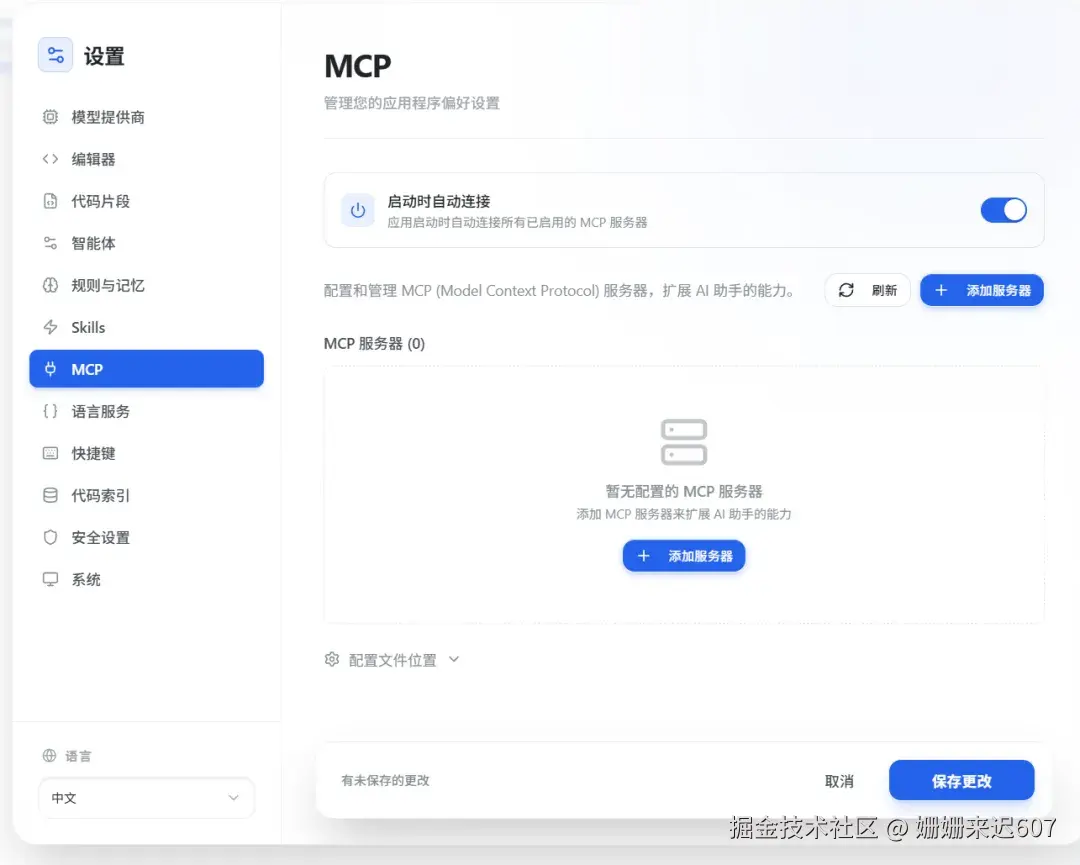Open the language selector showing 中文

coord(146,798)
